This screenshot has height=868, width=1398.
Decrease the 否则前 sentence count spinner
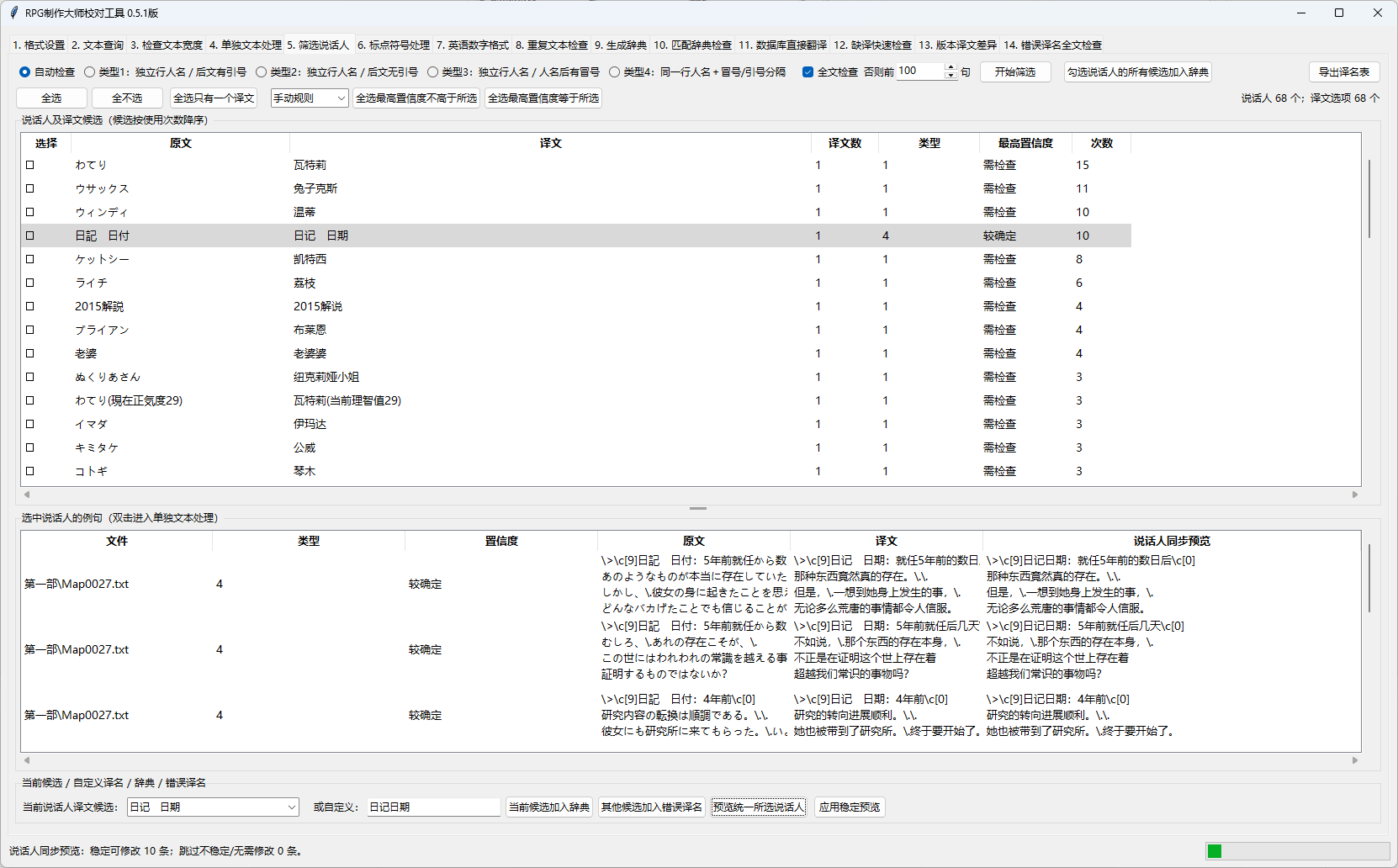(x=951, y=77)
